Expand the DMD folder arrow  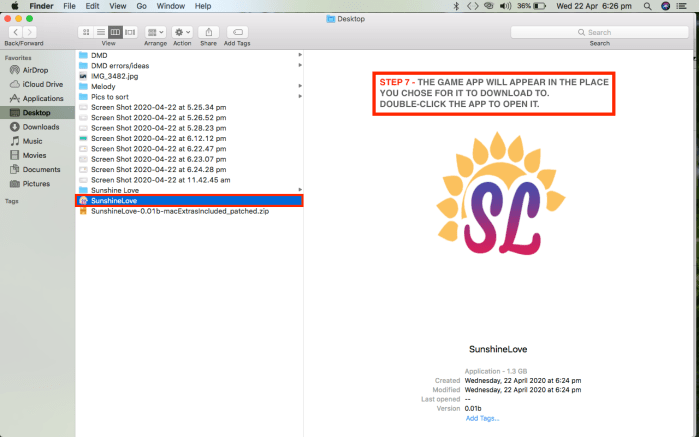300,56
